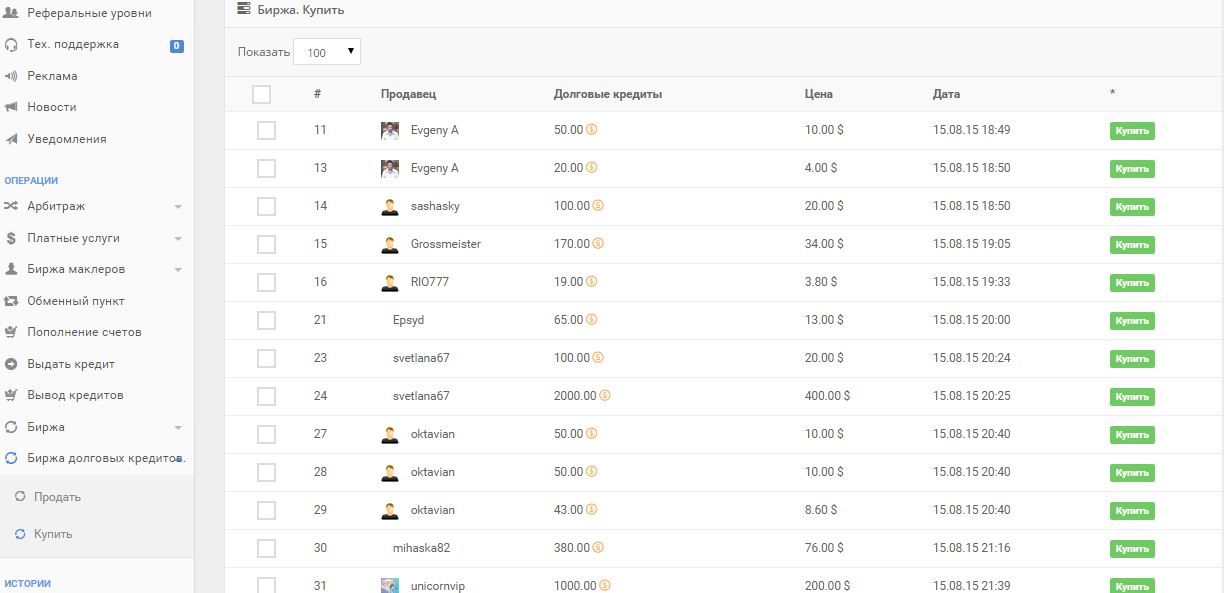Click the coin icon next to 2000.00
Screen dimensions: 1224x593
click(604, 396)
